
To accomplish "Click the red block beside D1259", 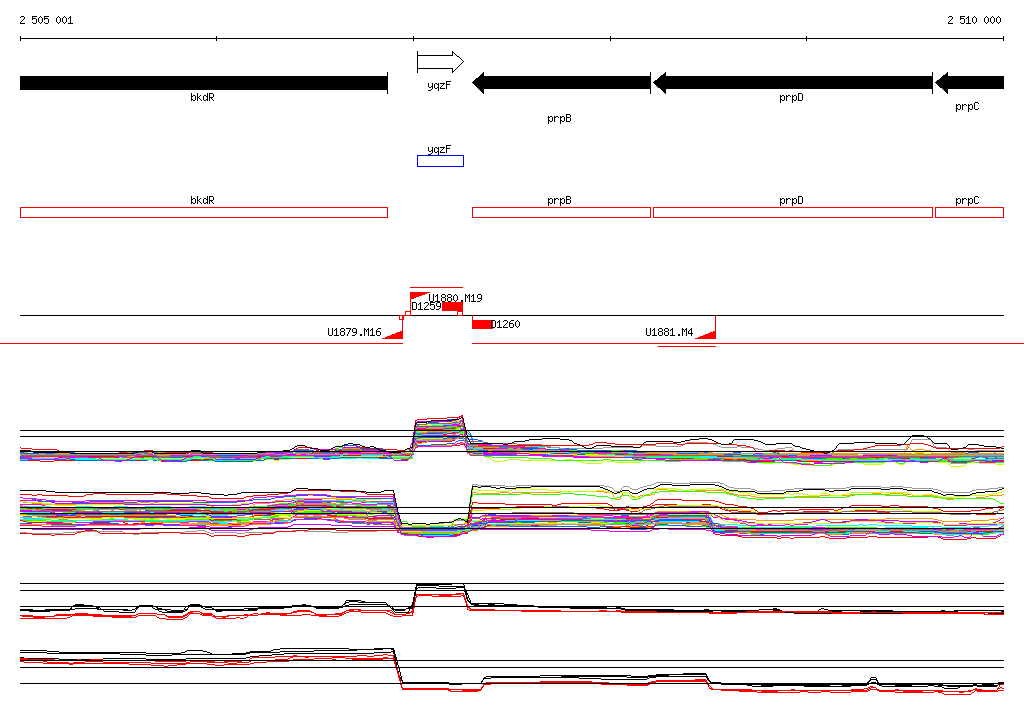I will (x=453, y=307).
